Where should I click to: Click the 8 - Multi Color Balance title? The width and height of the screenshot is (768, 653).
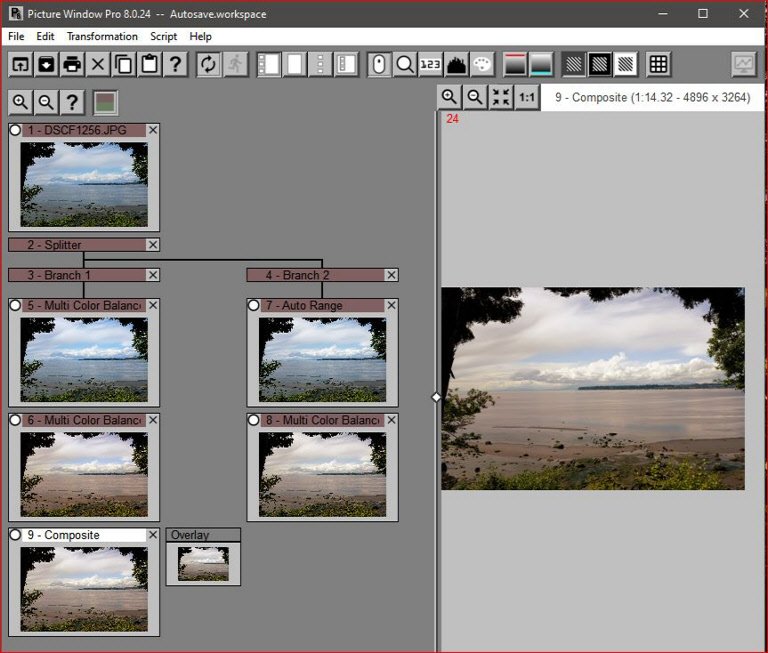[322, 420]
